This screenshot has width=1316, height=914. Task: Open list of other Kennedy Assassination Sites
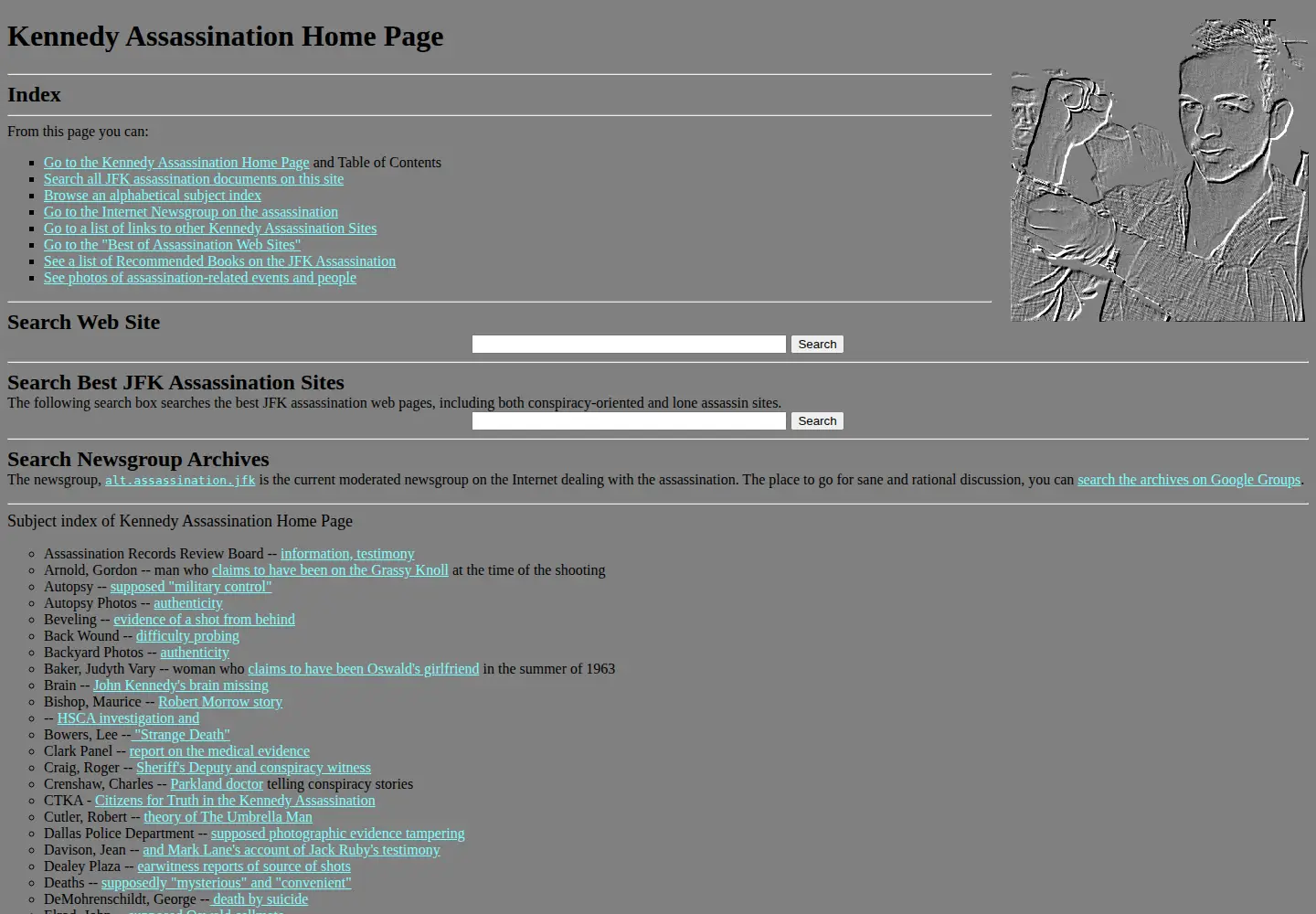(x=210, y=228)
